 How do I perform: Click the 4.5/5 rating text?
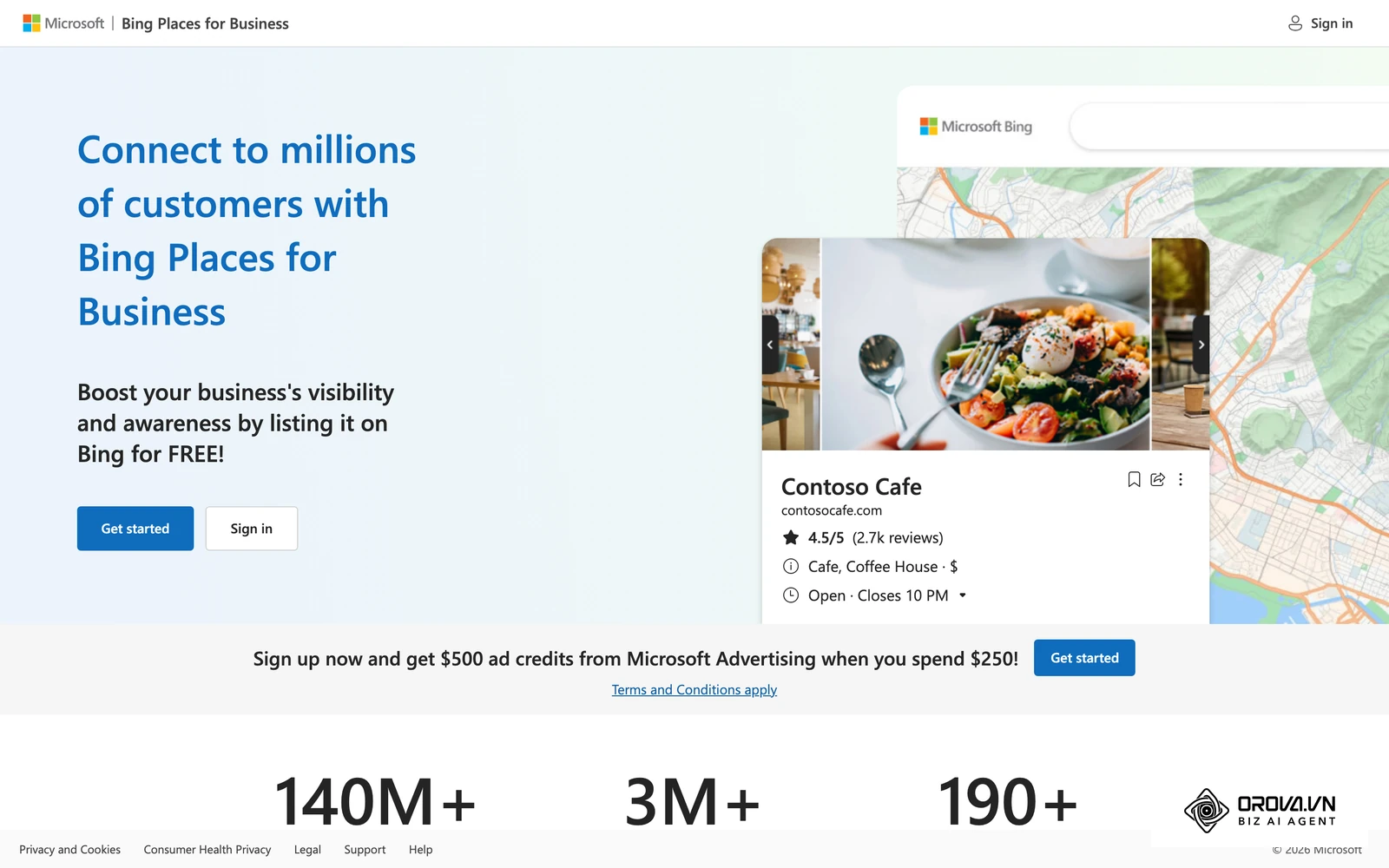click(x=826, y=538)
